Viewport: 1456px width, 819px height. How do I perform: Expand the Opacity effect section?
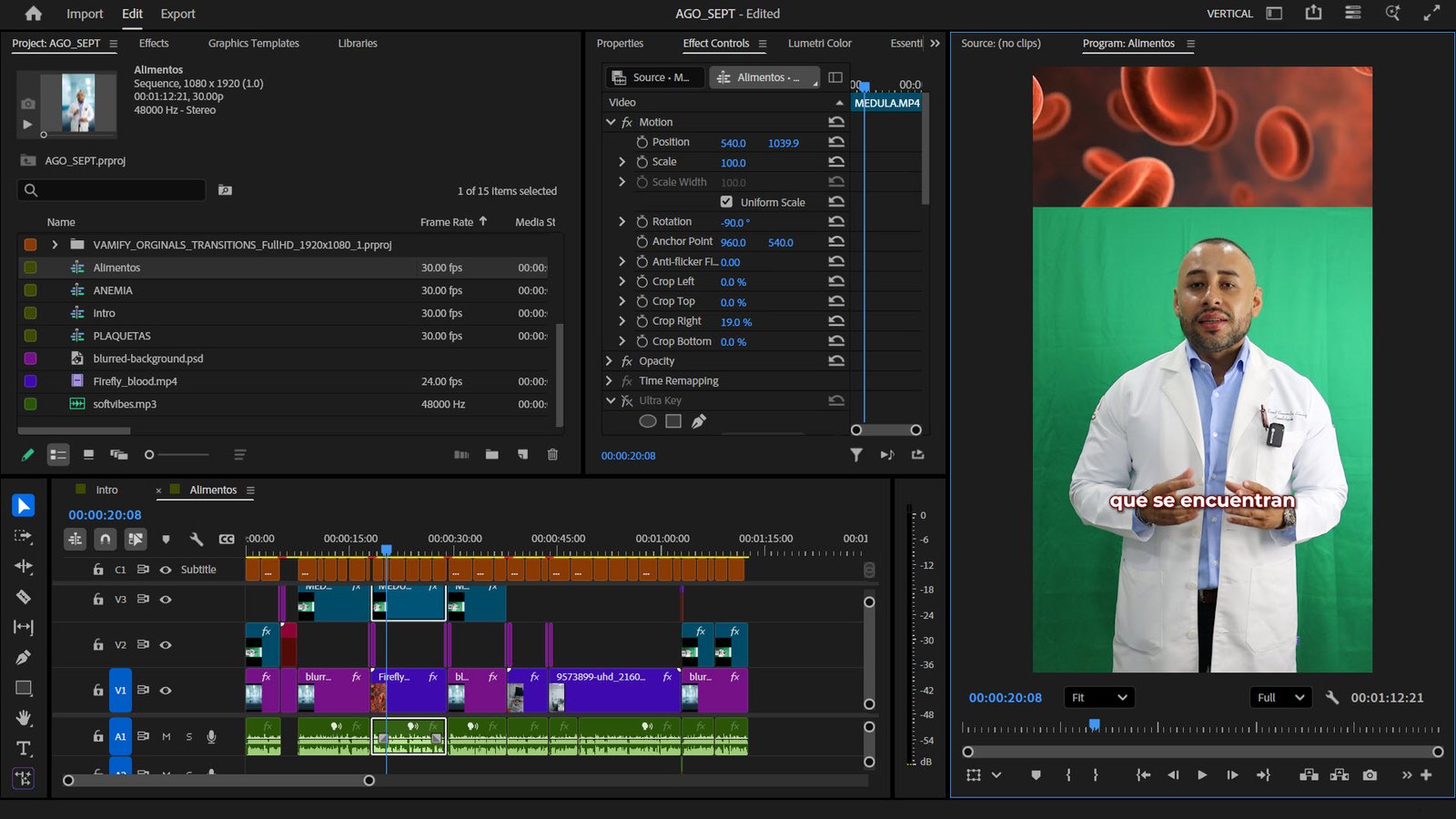coord(610,361)
